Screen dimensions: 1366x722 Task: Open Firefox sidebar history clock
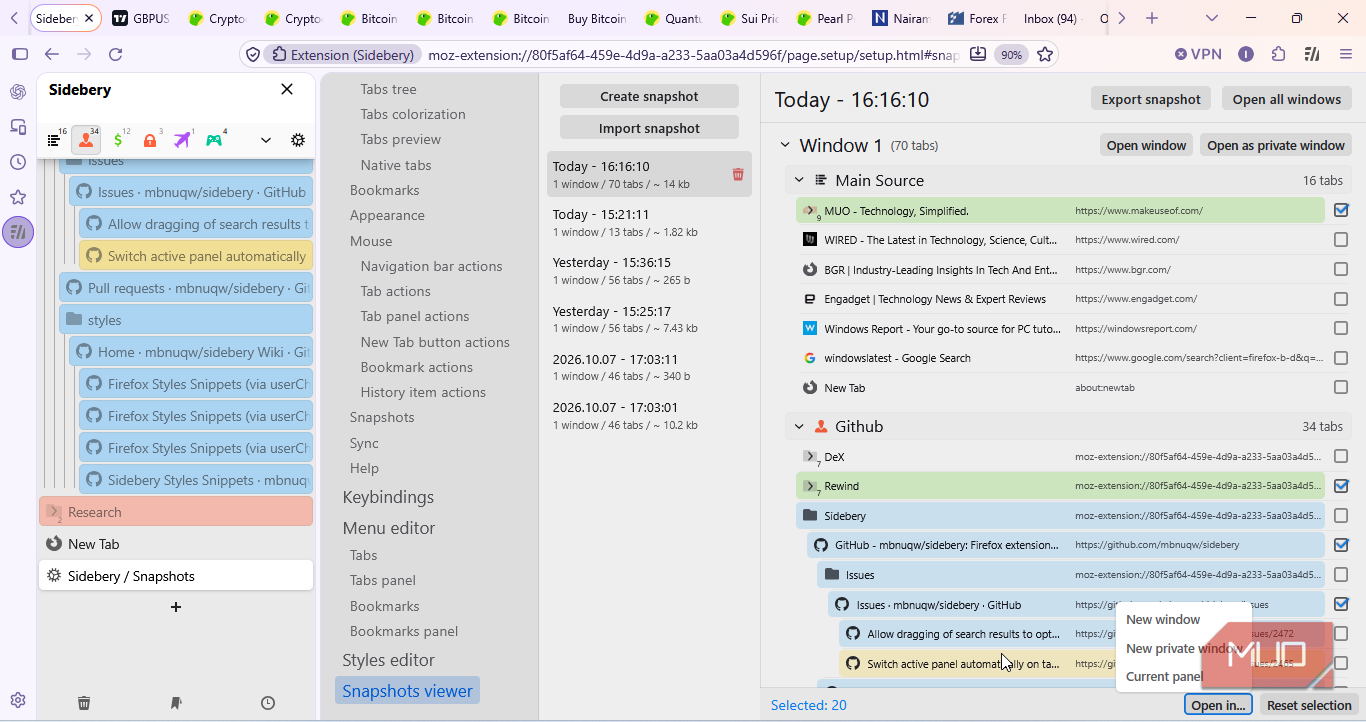click(18, 162)
